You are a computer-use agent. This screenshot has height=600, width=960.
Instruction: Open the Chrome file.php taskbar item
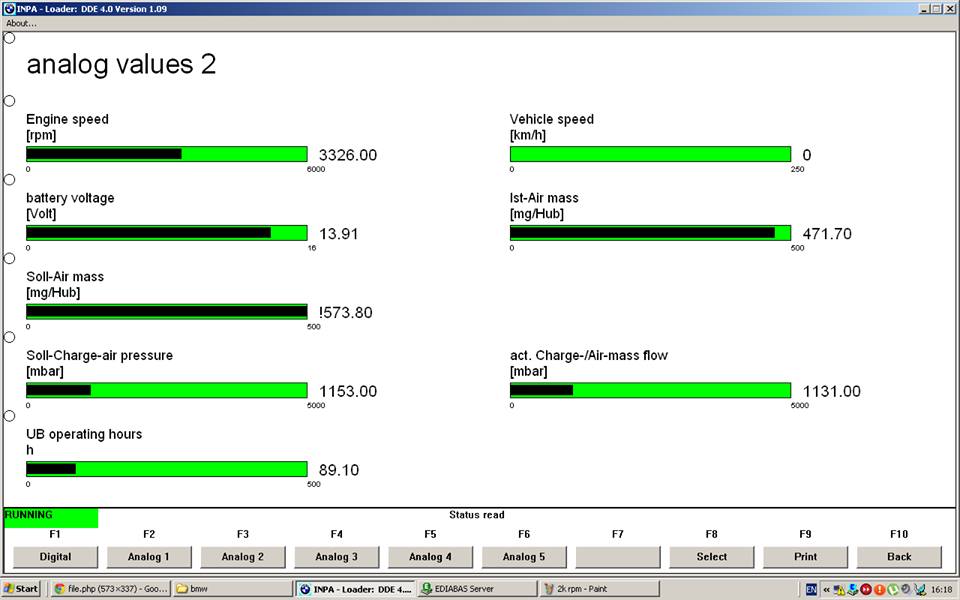pyautogui.click(x=110, y=589)
